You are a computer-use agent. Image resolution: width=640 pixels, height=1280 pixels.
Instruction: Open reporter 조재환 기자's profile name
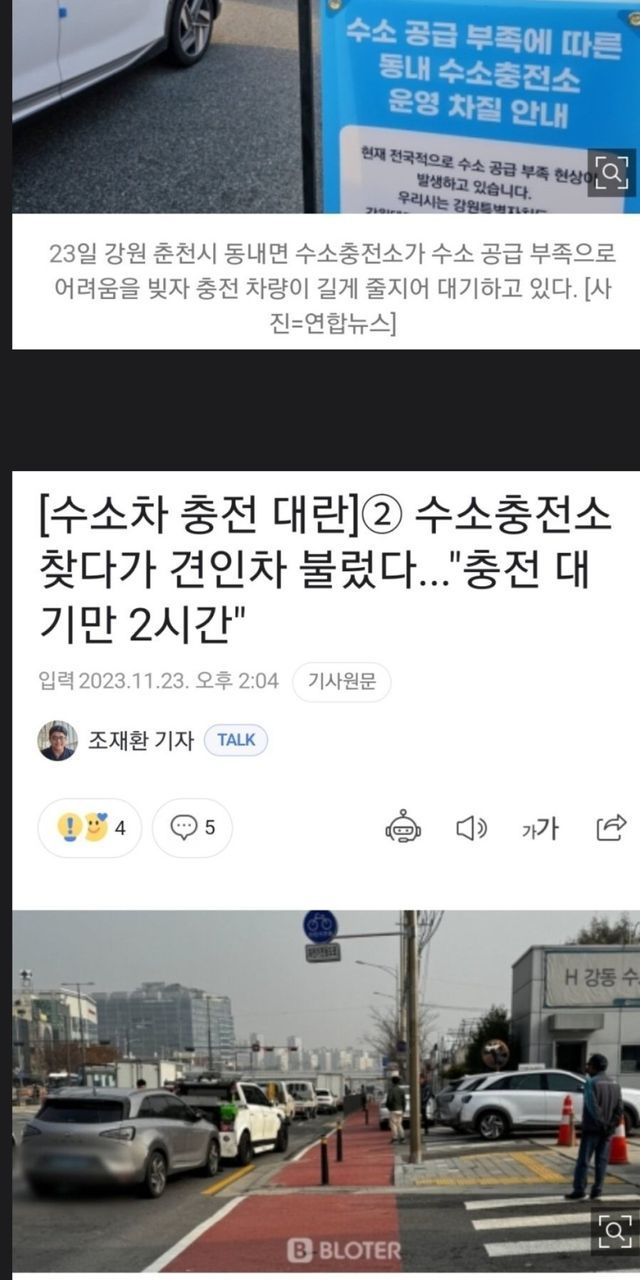140,741
